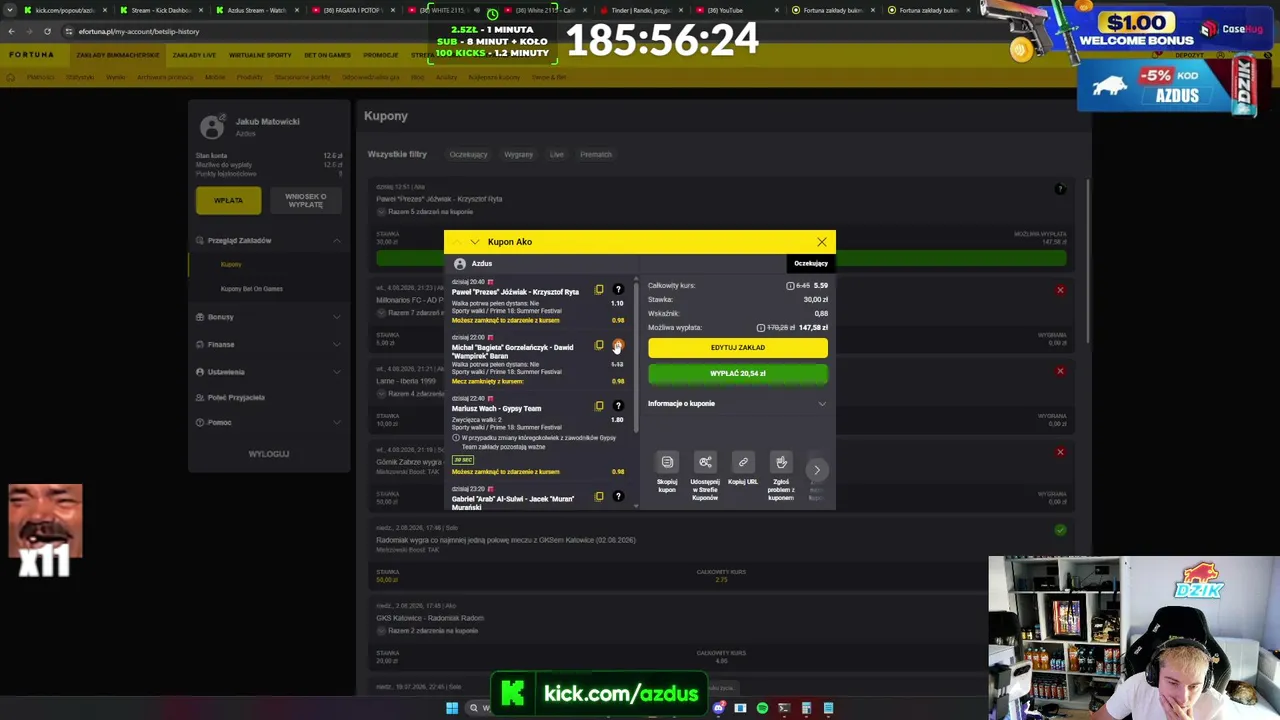Copy the coupon link with Kopiuj URL

743,462
